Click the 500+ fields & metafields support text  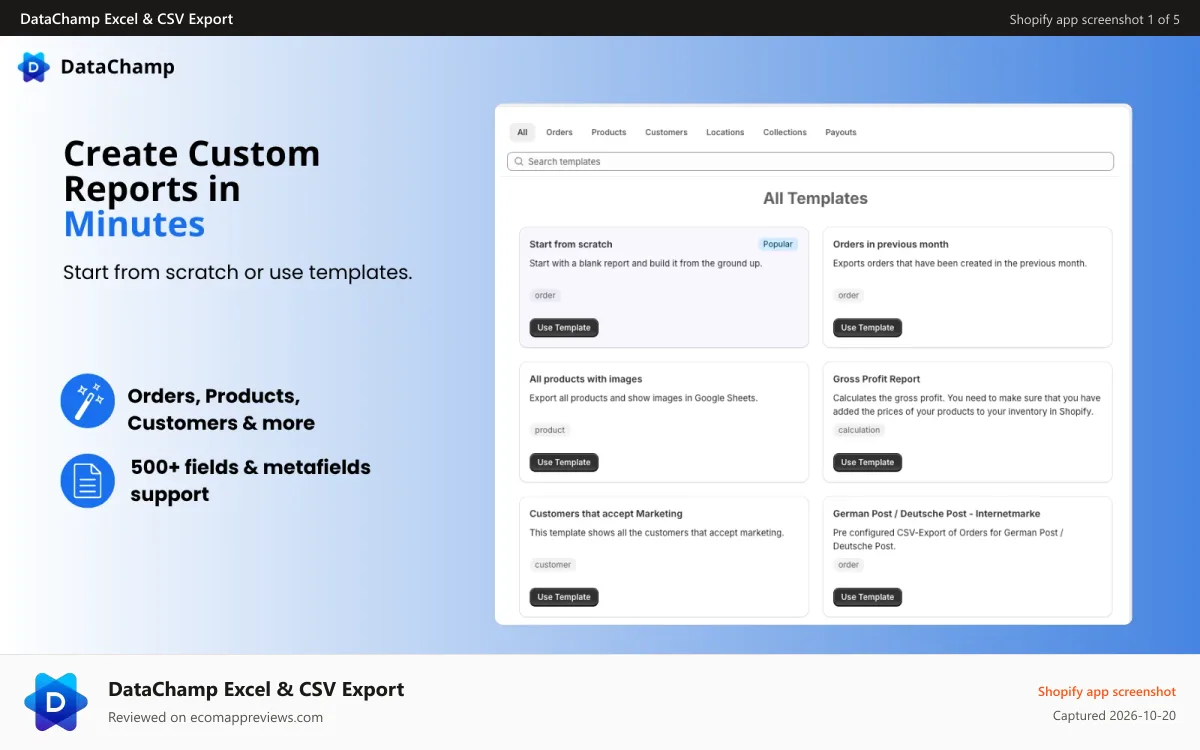(x=251, y=480)
